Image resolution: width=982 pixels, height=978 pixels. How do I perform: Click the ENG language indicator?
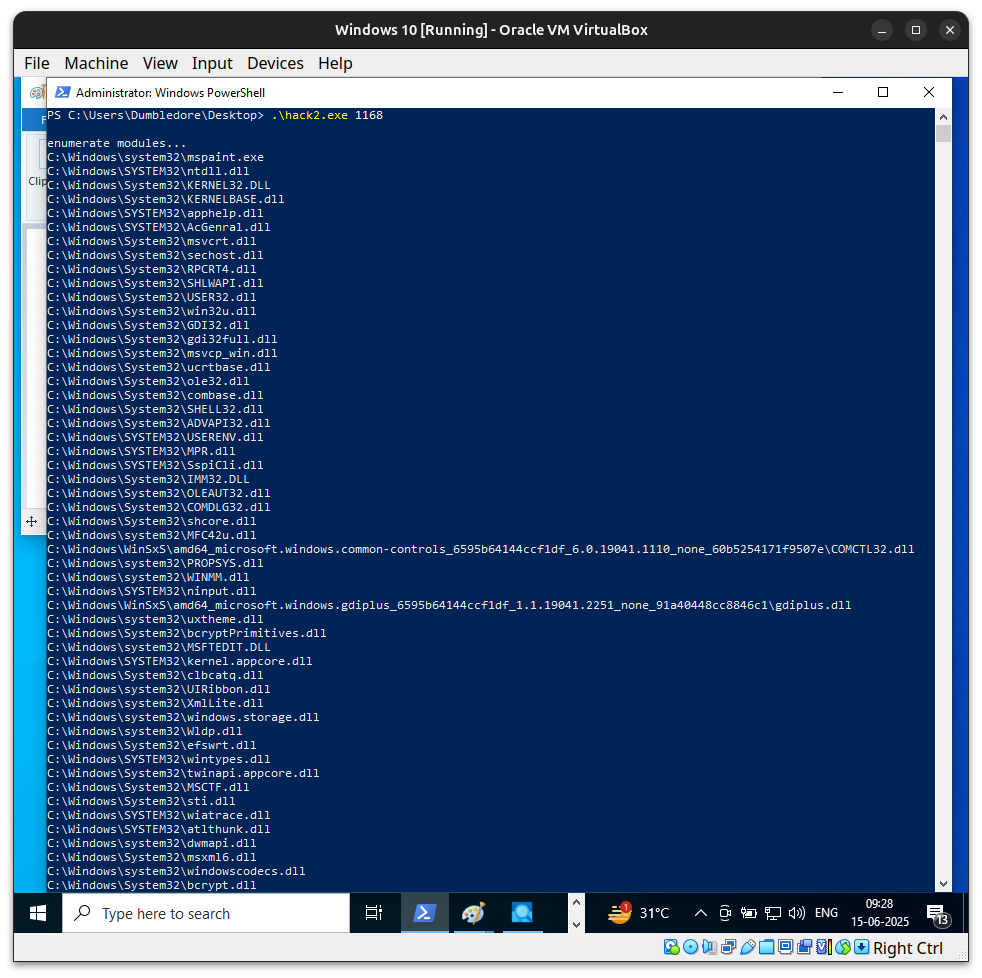pyautogui.click(x=826, y=914)
